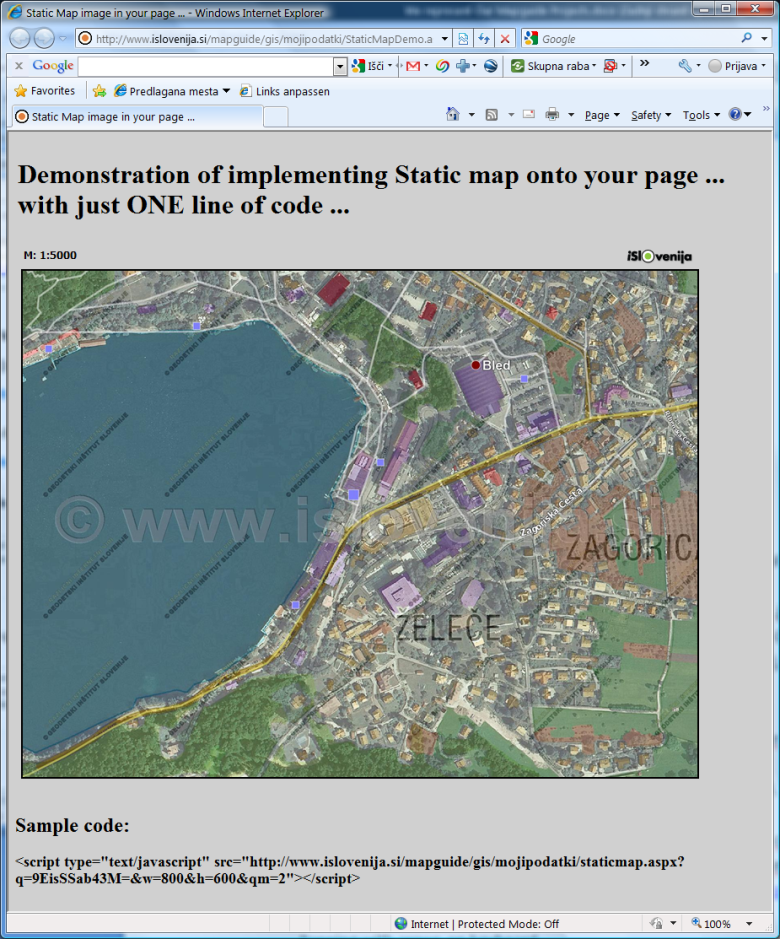Click the ZAGORICA label on the map
The image size is (780, 939).
point(631,547)
